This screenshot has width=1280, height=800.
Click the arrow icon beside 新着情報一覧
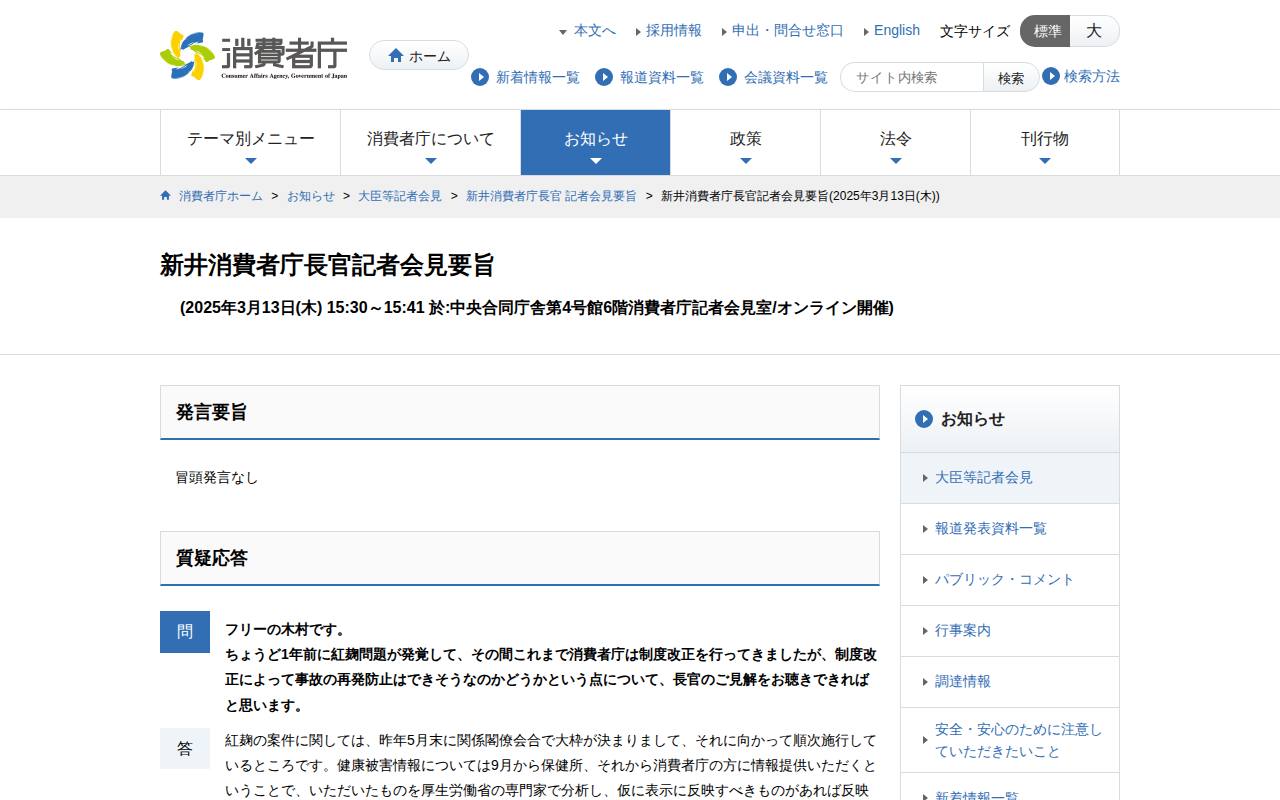pyautogui.click(x=480, y=77)
